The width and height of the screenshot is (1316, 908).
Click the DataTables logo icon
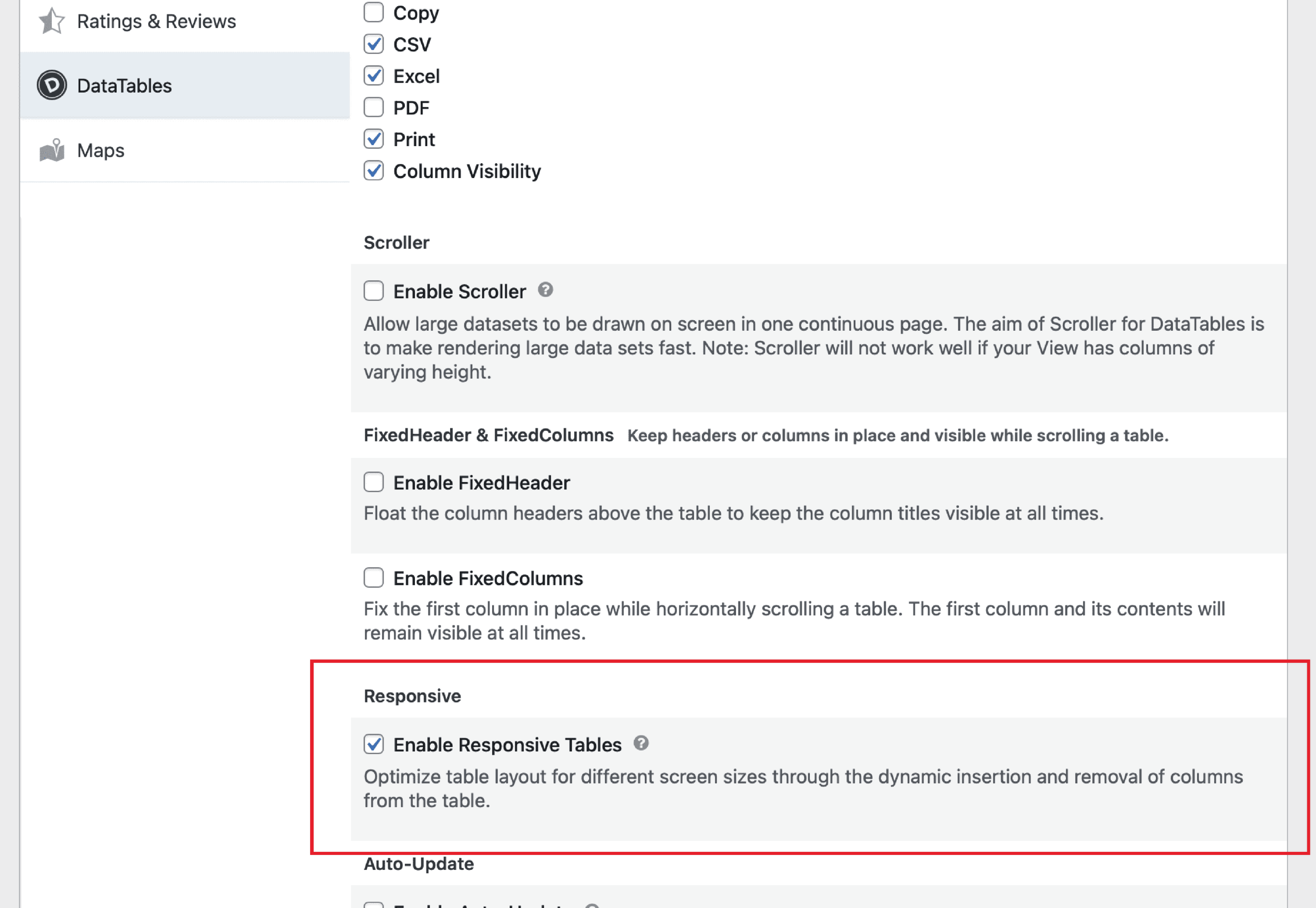[52, 85]
